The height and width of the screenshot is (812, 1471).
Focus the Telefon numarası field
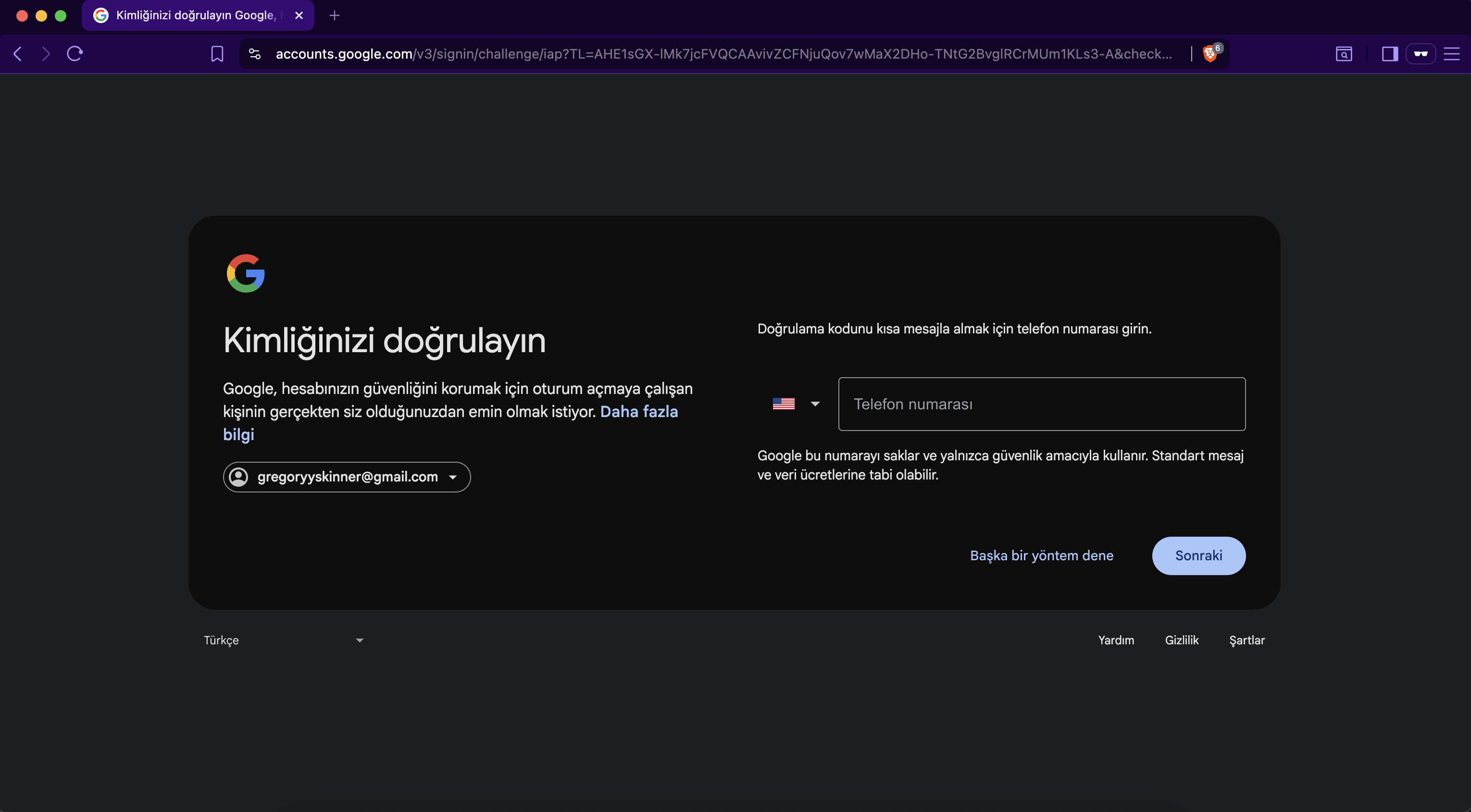pos(1042,404)
